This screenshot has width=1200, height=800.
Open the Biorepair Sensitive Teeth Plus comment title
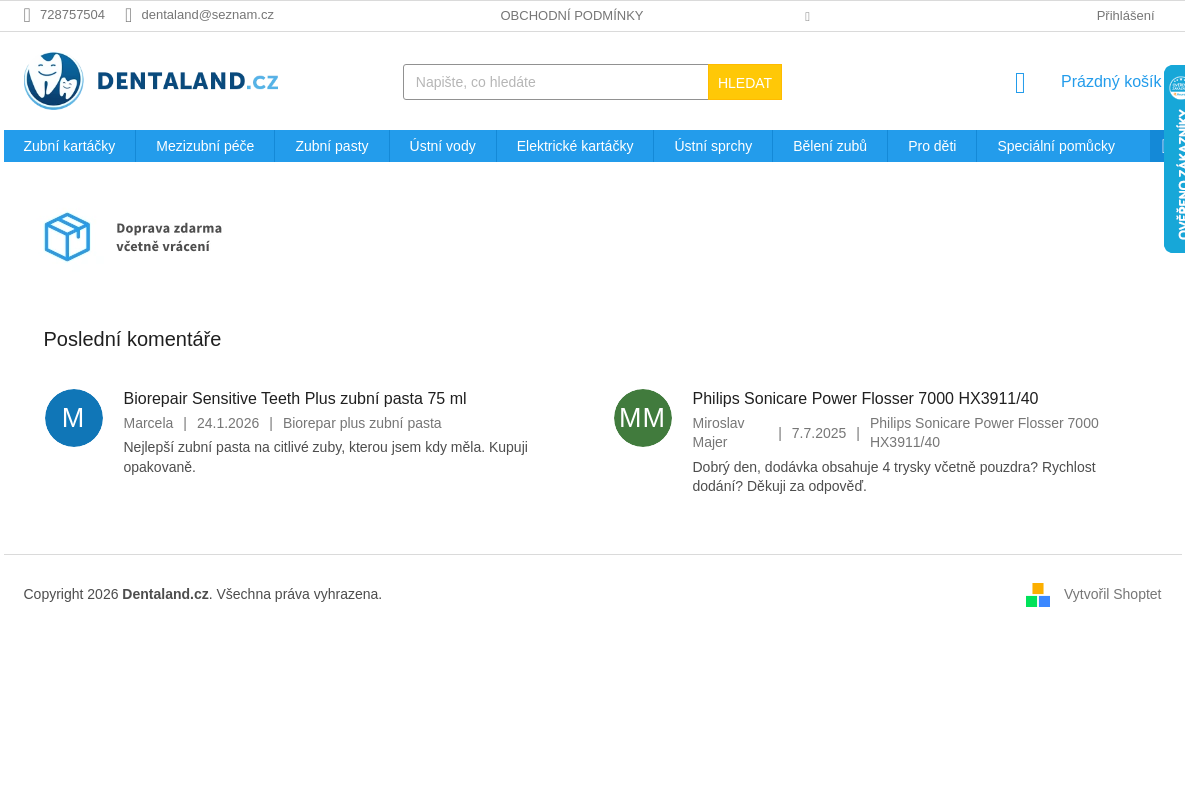pos(295,399)
